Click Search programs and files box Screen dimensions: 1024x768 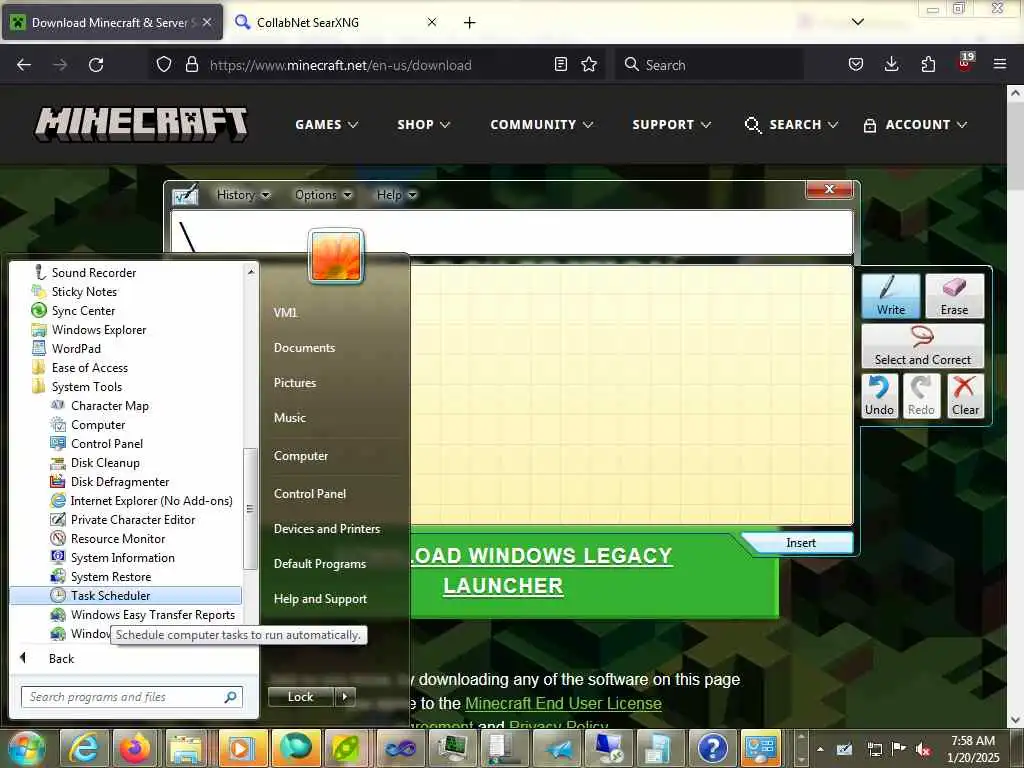(x=131, y=697)
